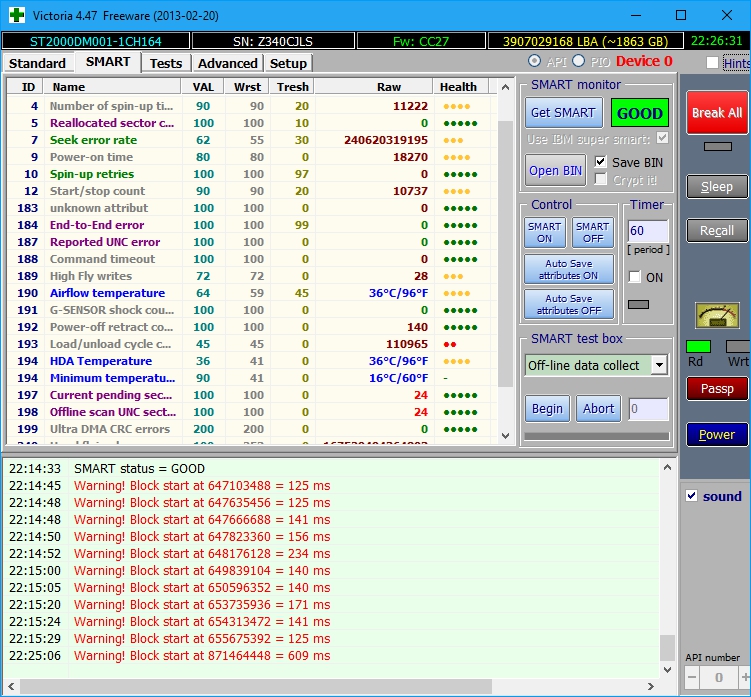This screenshot has height=697, width=751.
Task: Click the indicator bar under Break All
Action: click(x=717, y=146)
